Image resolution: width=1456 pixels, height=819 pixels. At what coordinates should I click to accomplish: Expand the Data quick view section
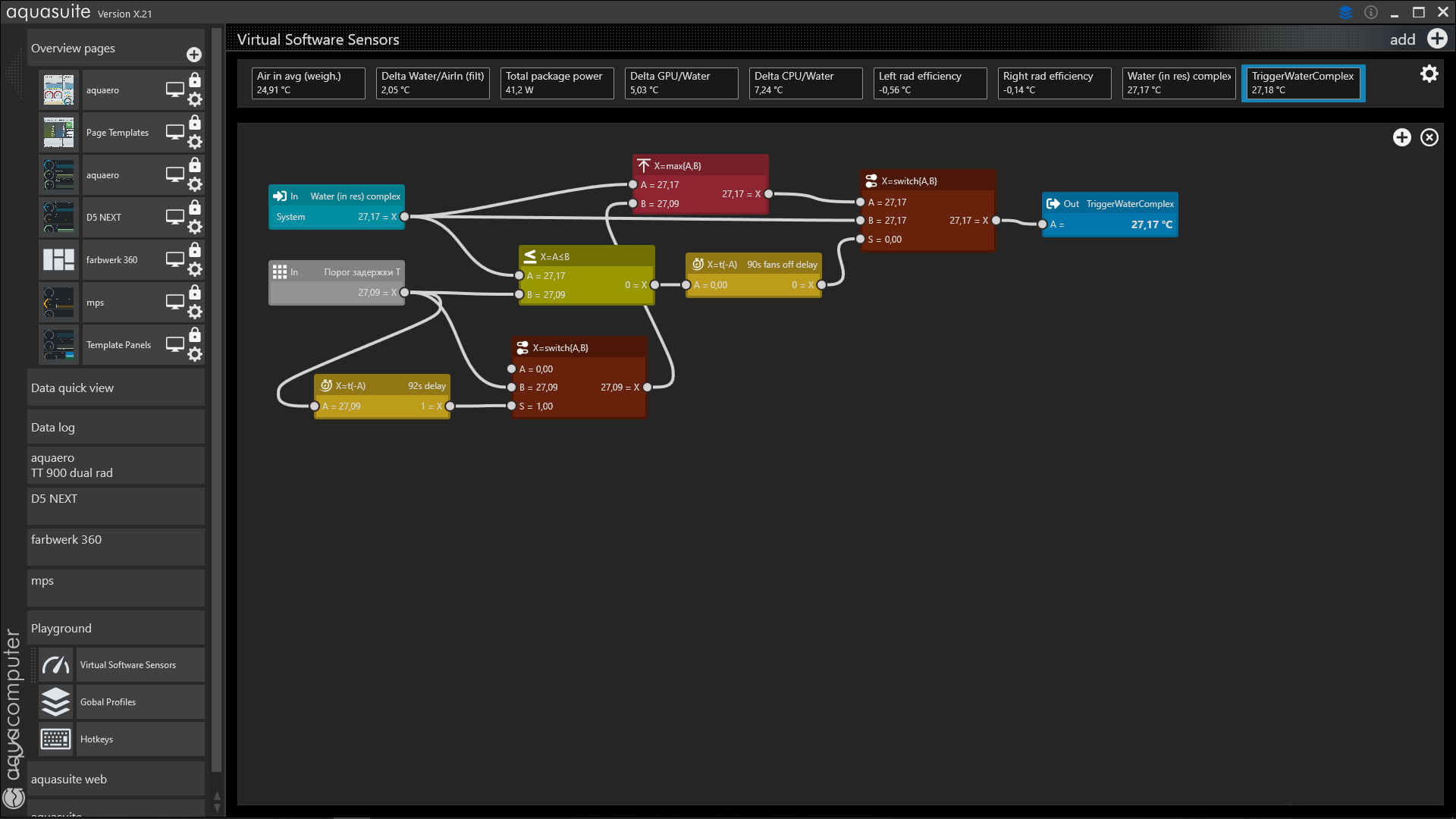tap(115, 388)
